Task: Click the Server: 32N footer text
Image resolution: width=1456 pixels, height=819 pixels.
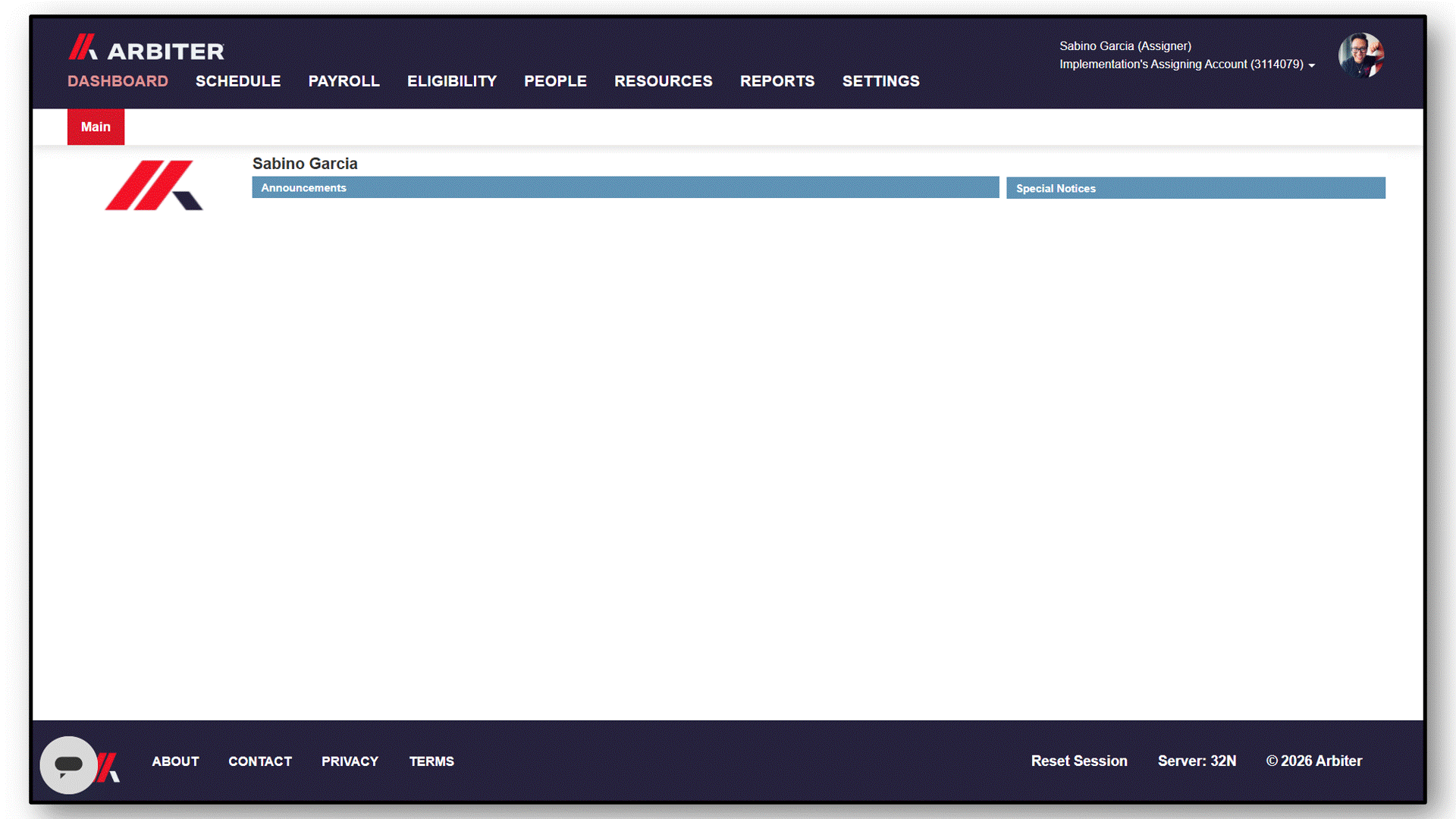Action: click(1197, 761)
